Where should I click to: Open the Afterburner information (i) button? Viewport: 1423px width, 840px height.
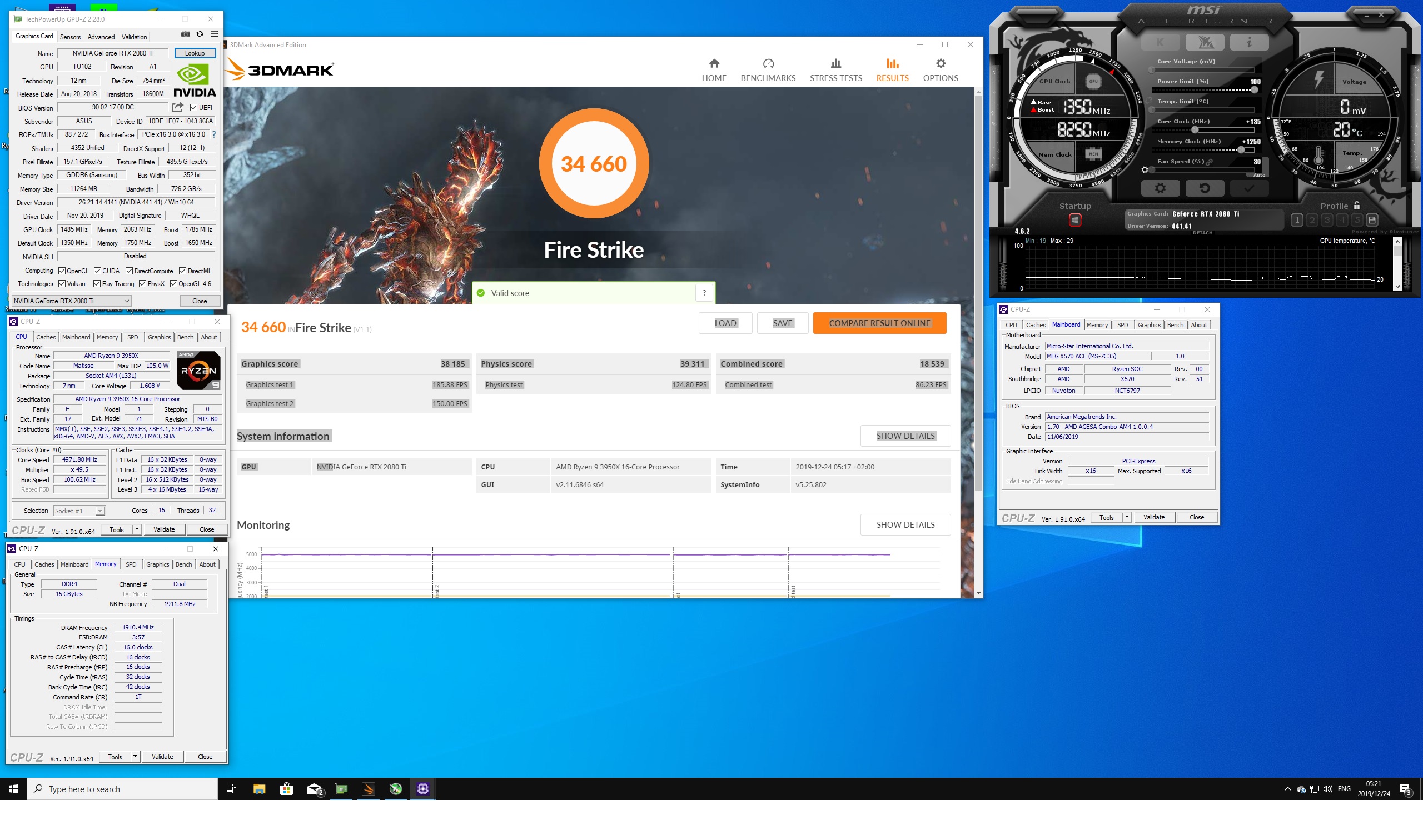pos(1249,42)
